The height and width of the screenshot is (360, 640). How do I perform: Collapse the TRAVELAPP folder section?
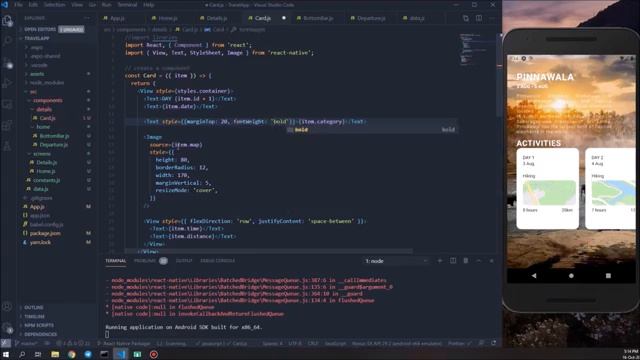(x=37, y=38)
